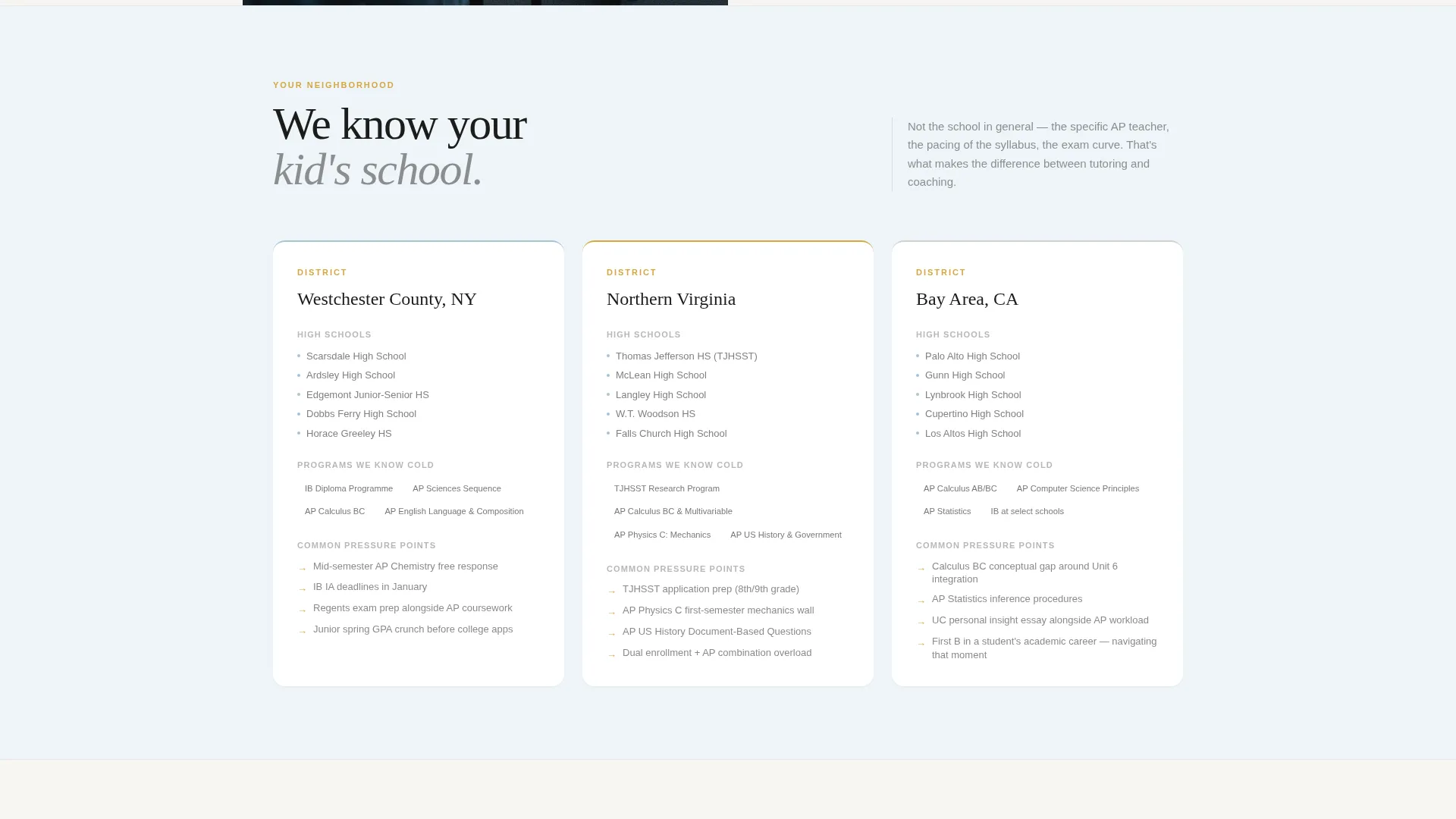Click the 'We know your kid's school.' heading
Screen dimensions: 1456x819
tap(400, 147)
